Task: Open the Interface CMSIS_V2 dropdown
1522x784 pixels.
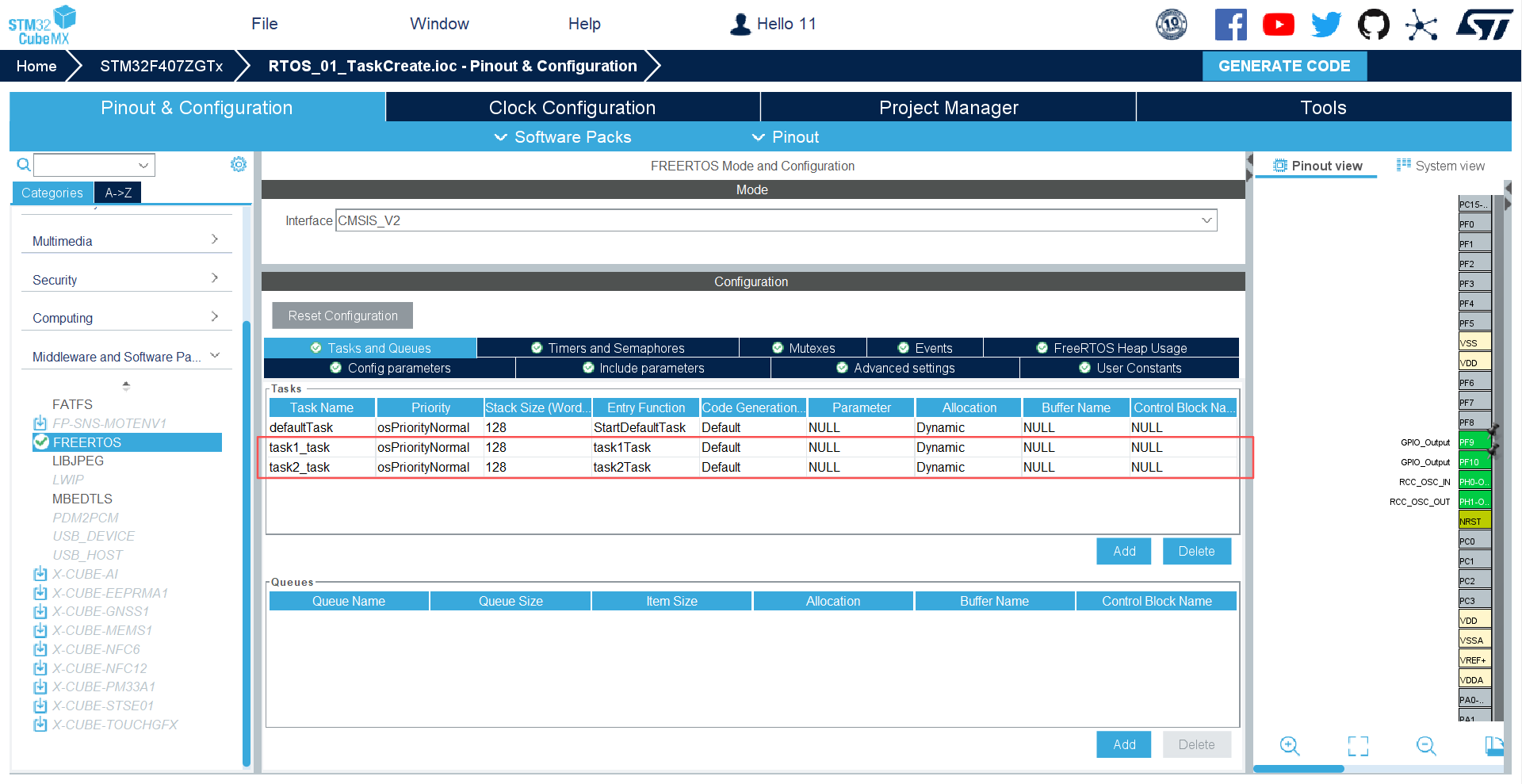Action: tap(776, 220)
